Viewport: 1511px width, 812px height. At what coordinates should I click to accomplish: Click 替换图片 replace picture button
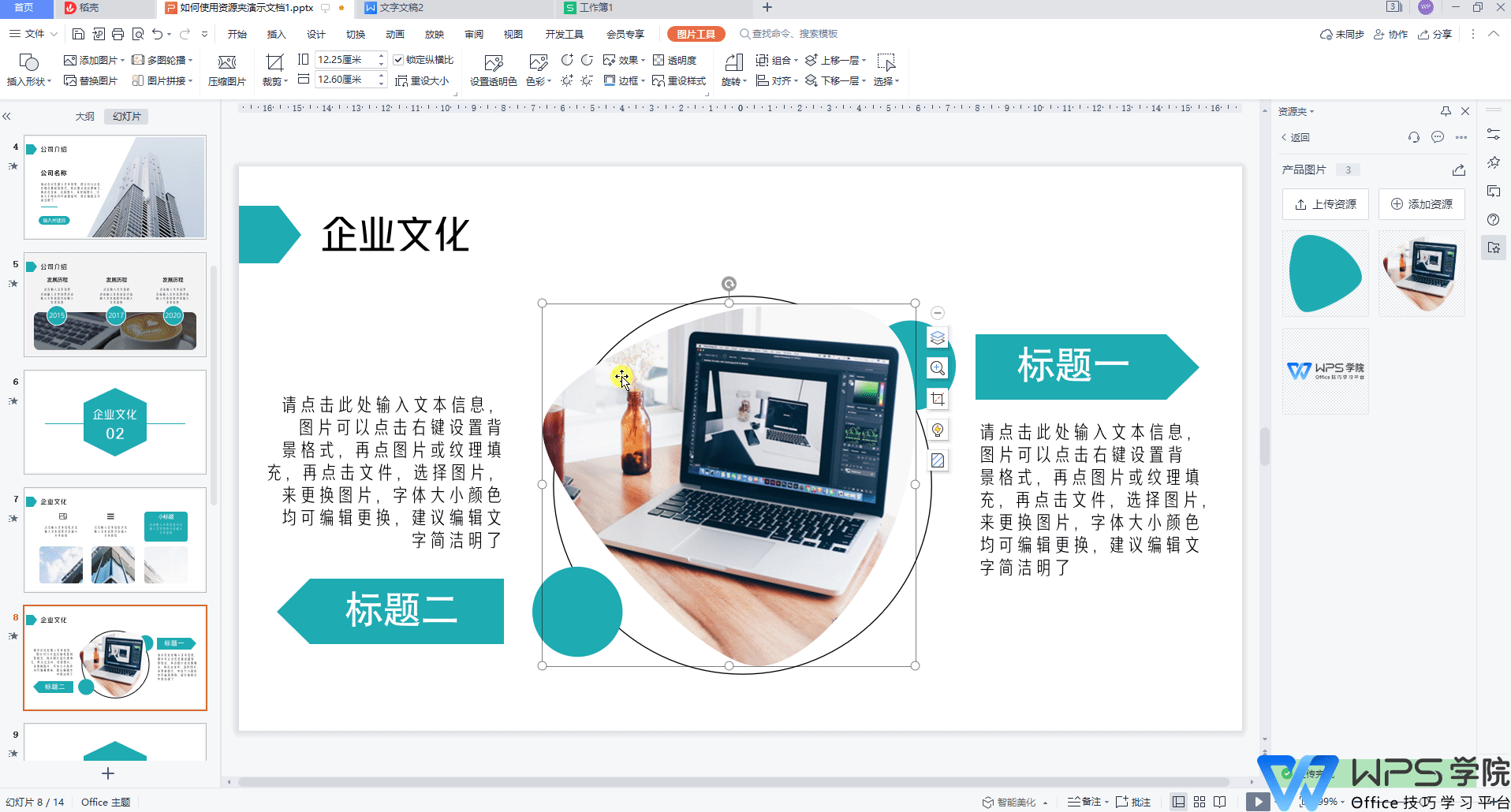coord(91,80)
